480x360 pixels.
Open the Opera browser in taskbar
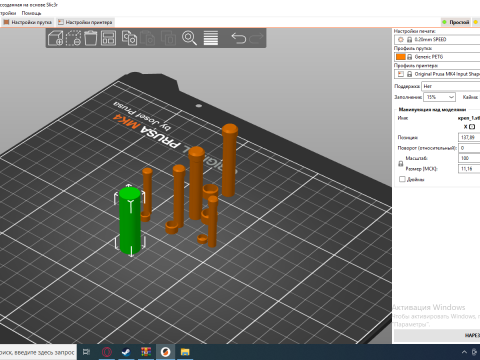pos(107,352)
